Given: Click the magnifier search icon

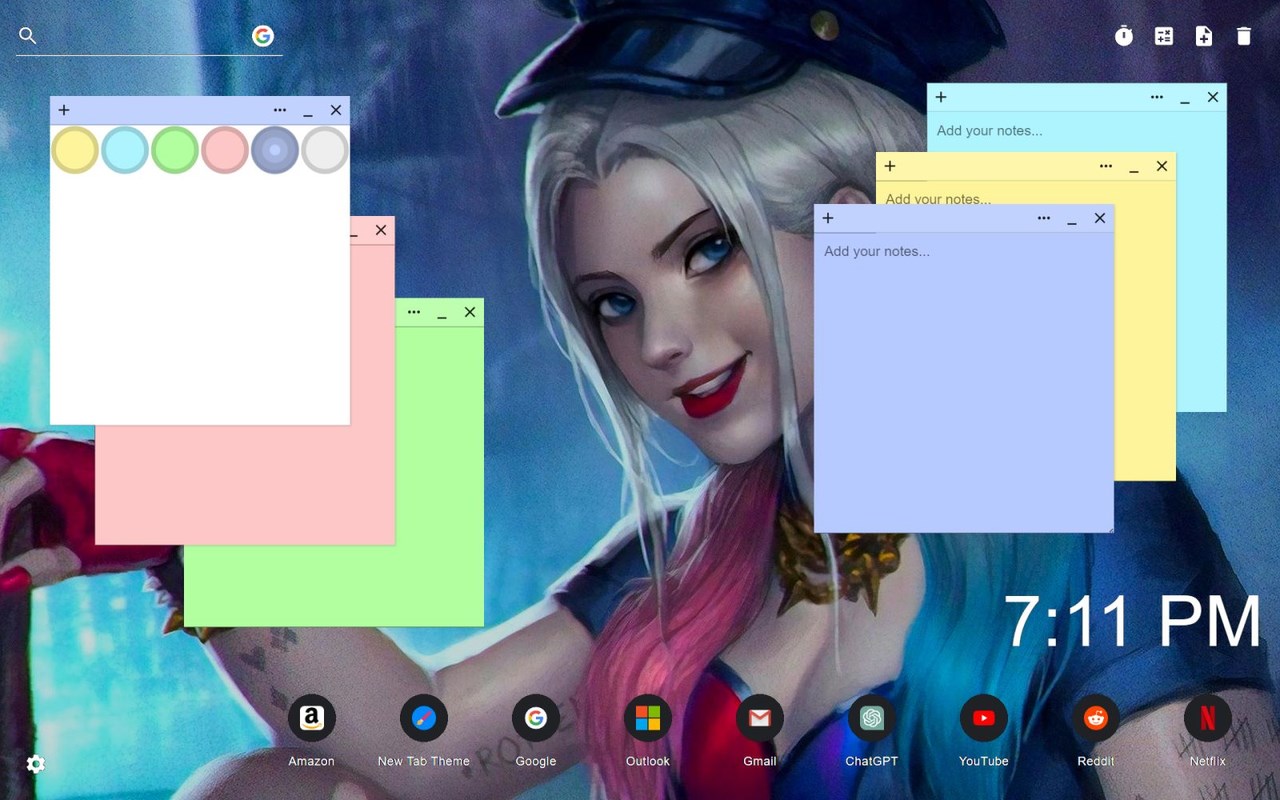Looking at the screenshot, I should 28,36.
